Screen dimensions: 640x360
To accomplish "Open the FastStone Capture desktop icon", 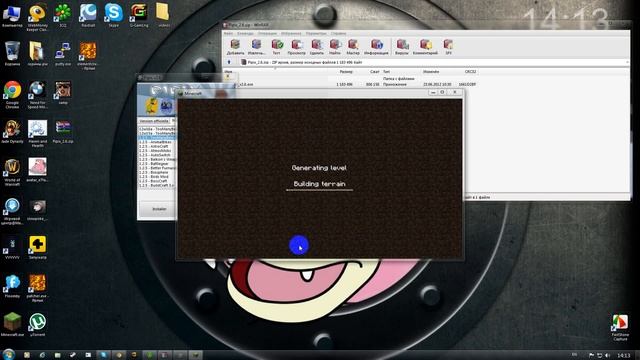I will tap(620, 327).
